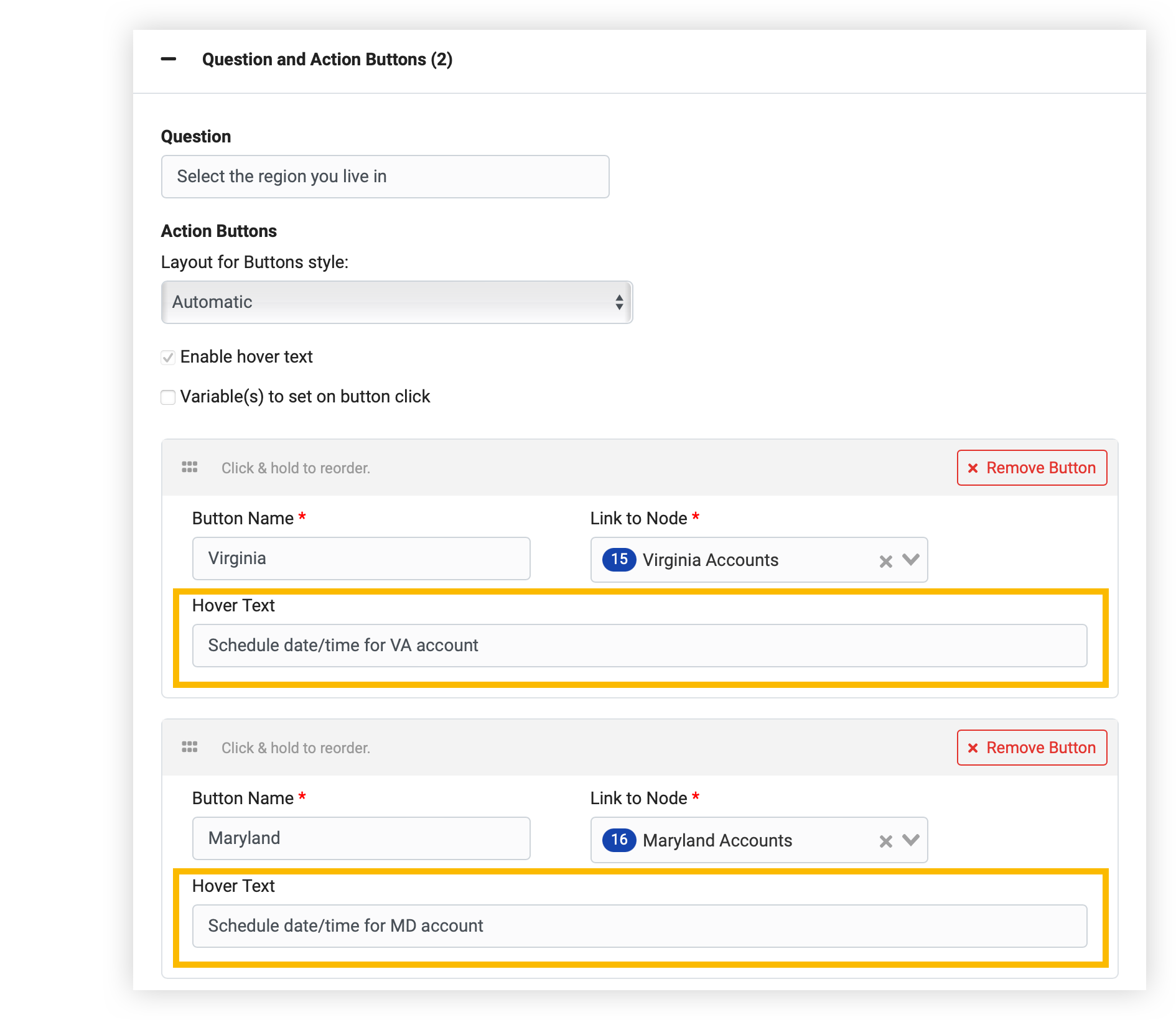Viewport: 1176px width, 1020px height.
Task: Click the reorder drag handle on Maryland row
Action: point(189,747)
